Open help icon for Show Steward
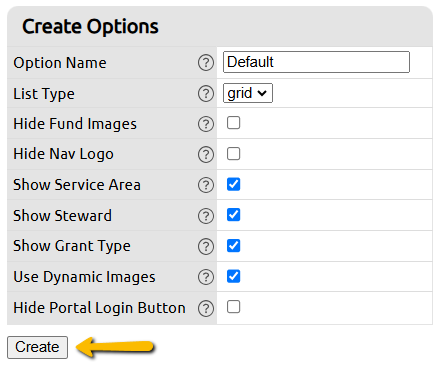Image resolution: width=439 pixels, height=365 pixels. point(206,216)
